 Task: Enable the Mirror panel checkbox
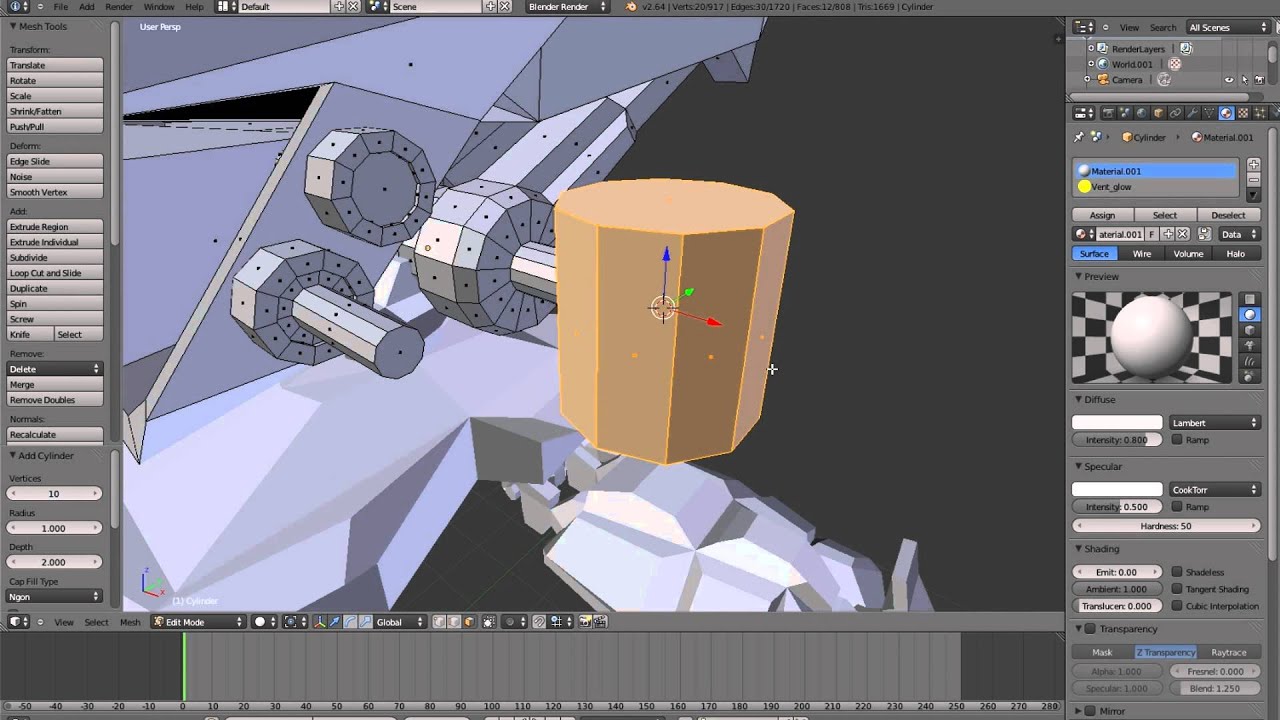click(x=1090, y=711)
